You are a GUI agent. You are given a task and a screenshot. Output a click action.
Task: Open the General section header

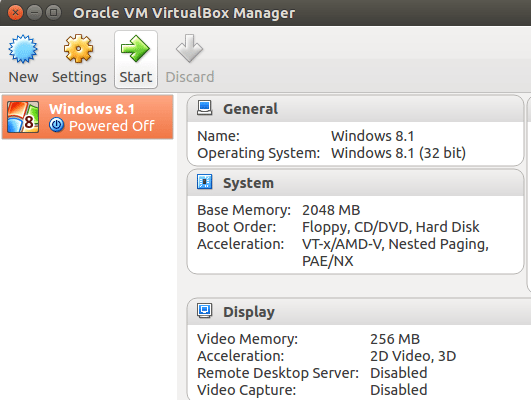coord(355,109)
